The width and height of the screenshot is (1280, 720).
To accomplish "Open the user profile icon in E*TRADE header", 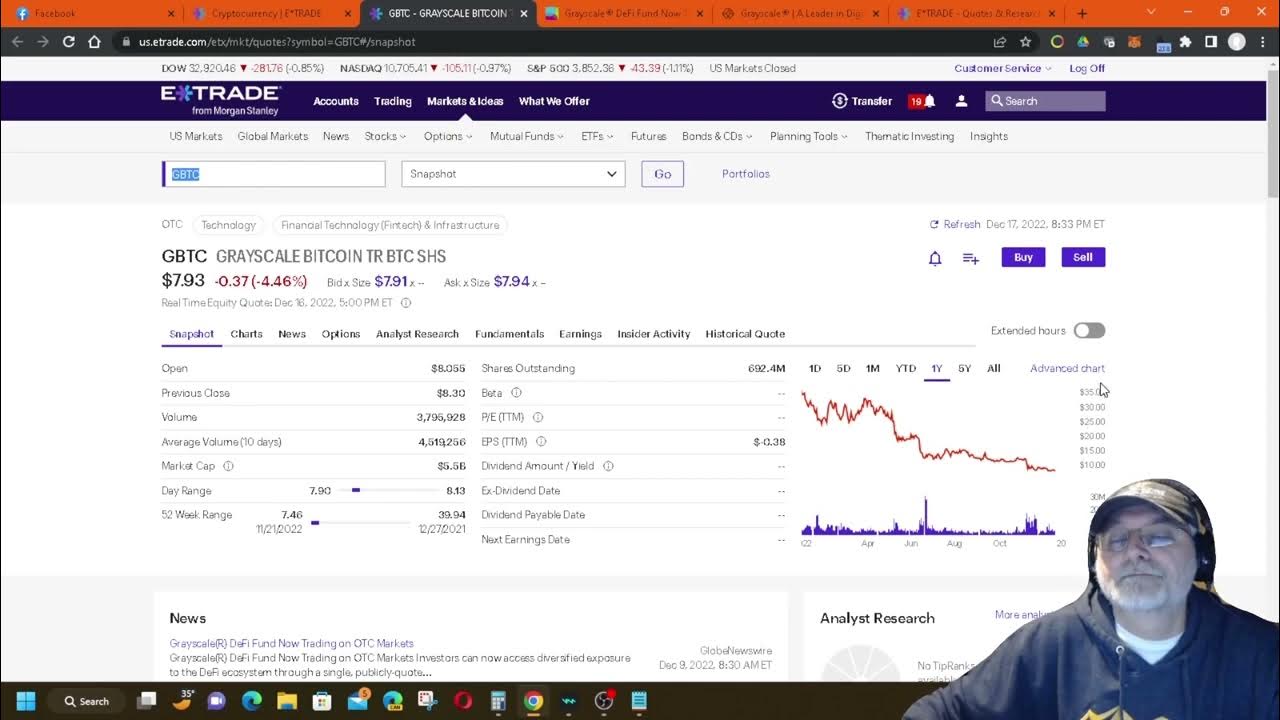I will [x=961, y=101].
